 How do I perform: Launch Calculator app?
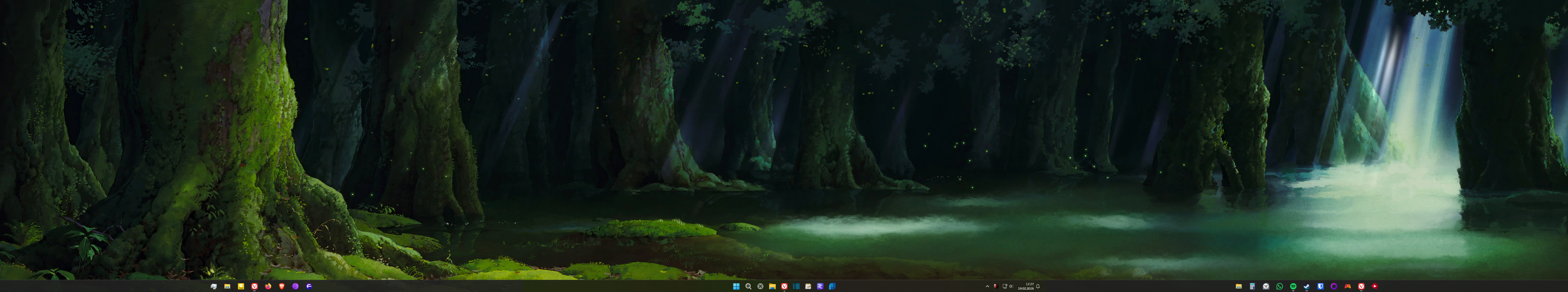(x=1252, y=286)
